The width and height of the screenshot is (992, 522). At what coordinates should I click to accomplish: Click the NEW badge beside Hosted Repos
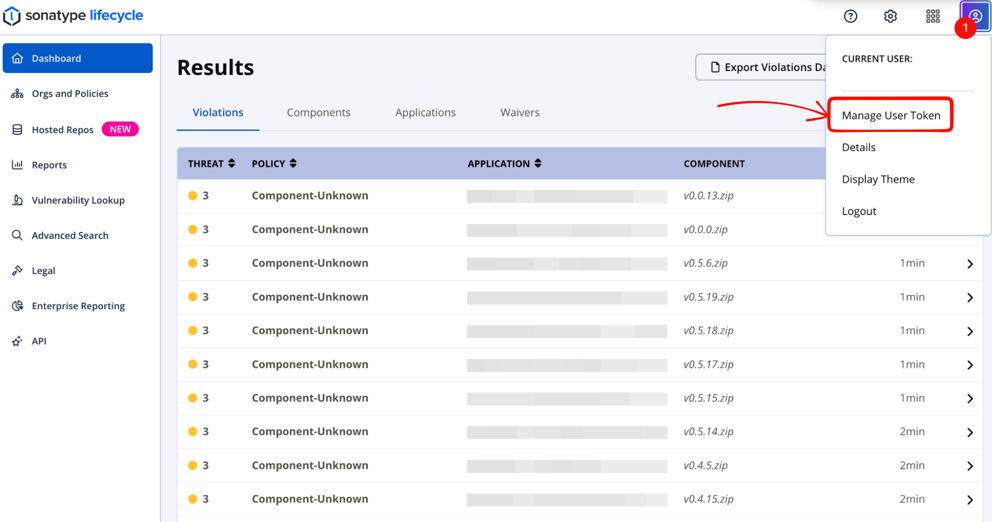coord(120,129)
